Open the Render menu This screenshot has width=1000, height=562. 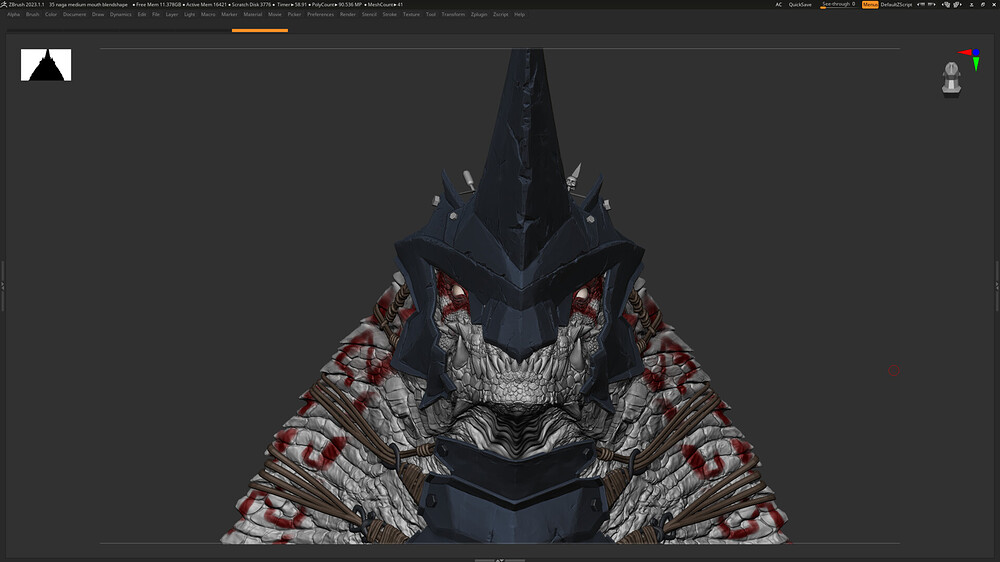[x=347, y=15]
